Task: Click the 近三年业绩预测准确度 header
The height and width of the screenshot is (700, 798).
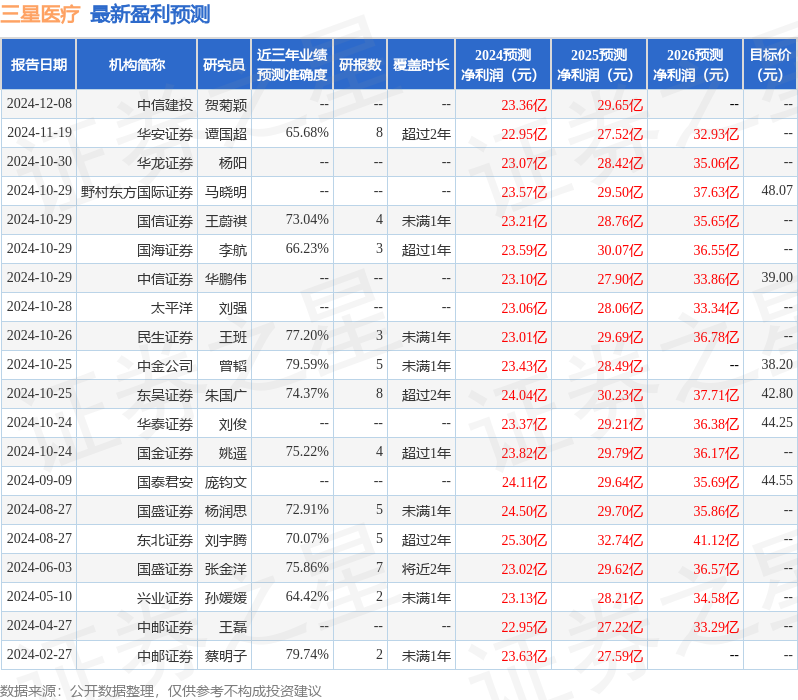Action: click(x=292, y=65)
